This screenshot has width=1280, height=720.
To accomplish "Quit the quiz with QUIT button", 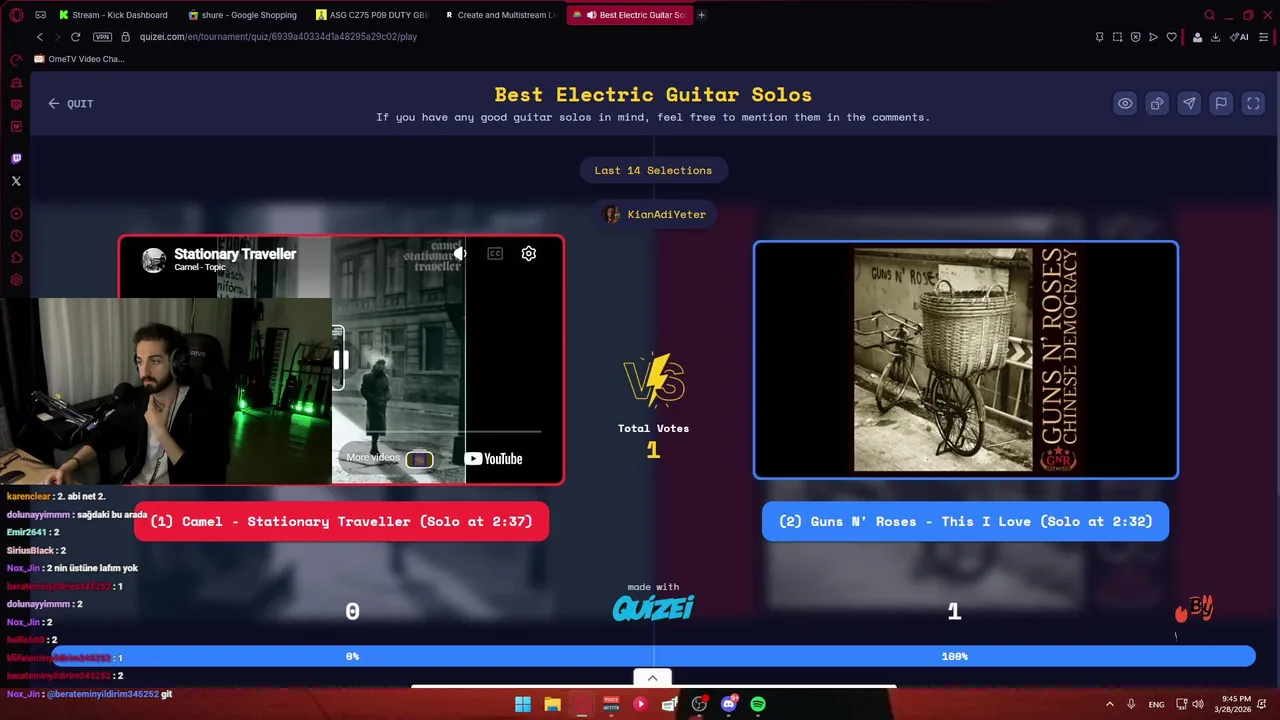I will 70,104.
